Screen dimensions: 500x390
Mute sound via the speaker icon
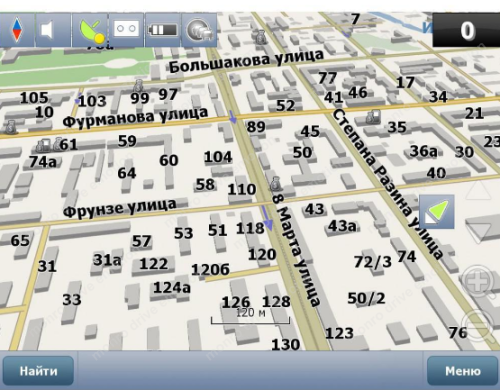click(x=53, y=30)
